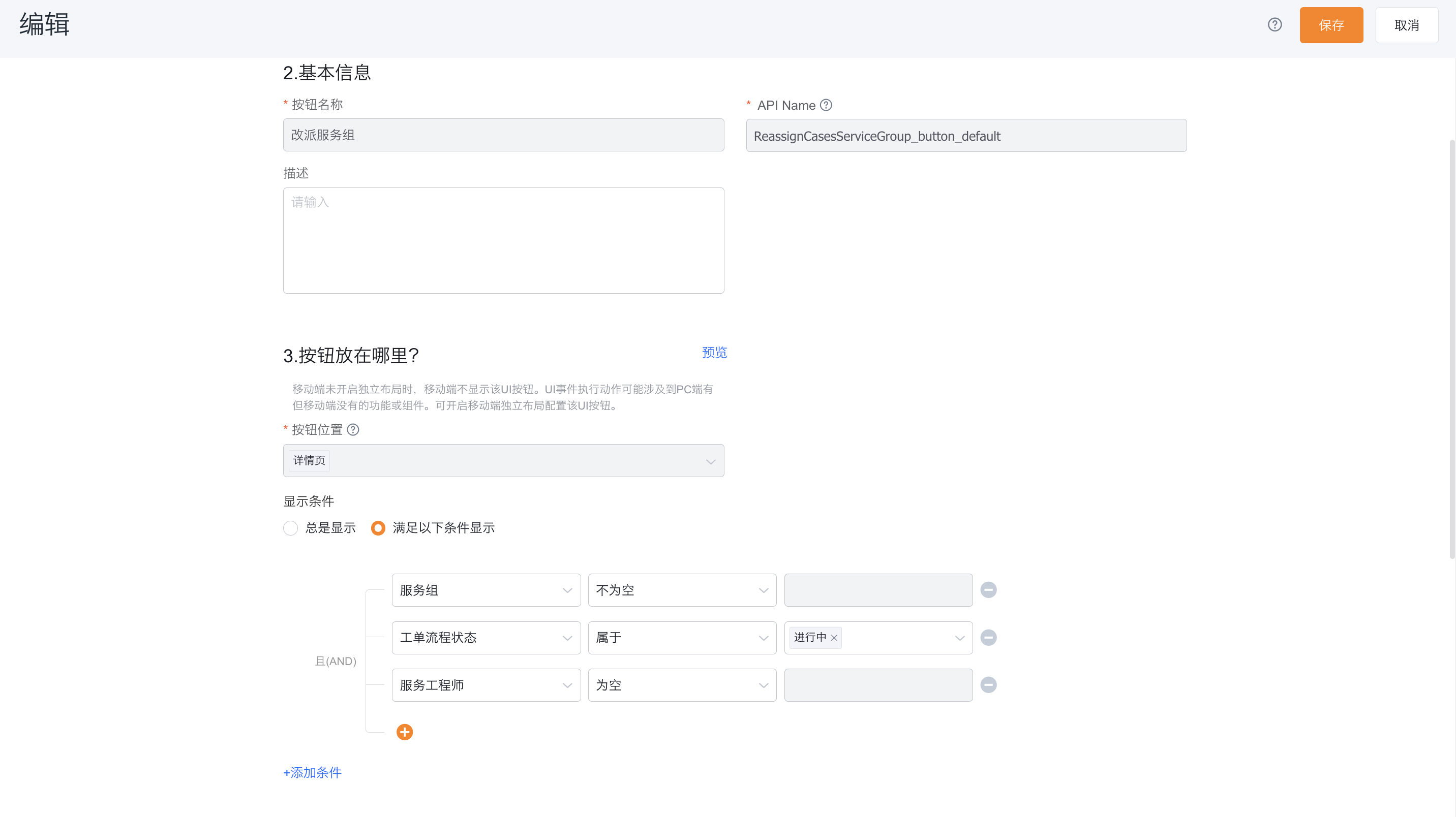Open the 预览 link
This screenshot has height=817, width=1456.
point(714,353)
